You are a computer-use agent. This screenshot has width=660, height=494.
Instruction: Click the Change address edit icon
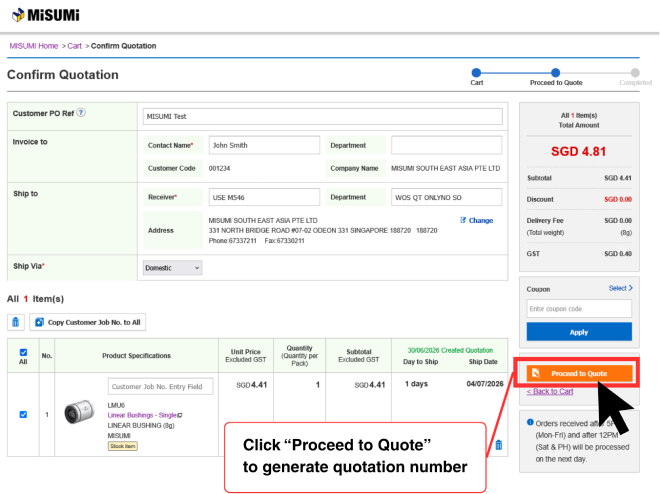pos(463,220)
